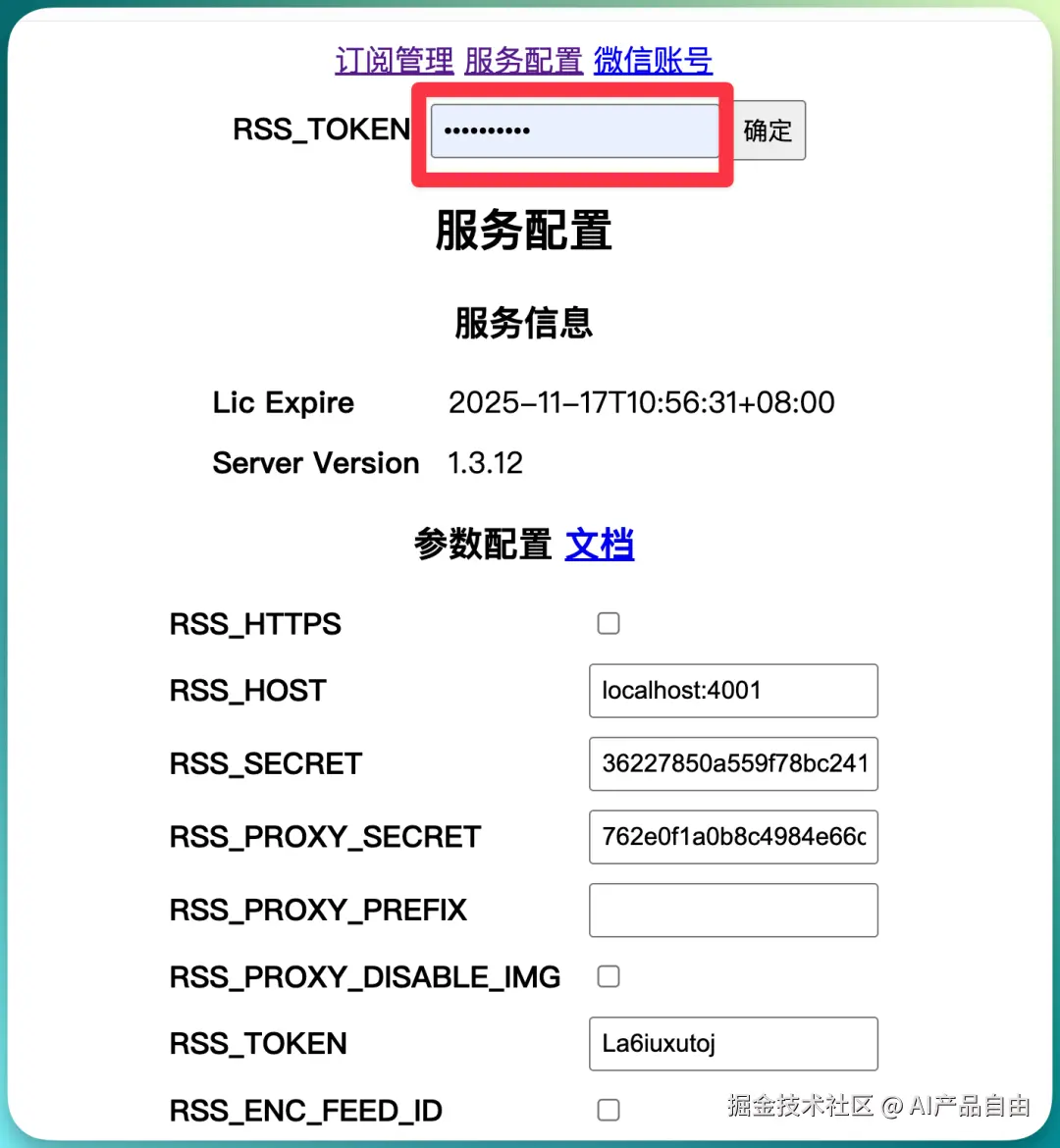The height and width of the screenshot is (1148, 1060).
Task: Click the 确定 confirm button
Action: pos(768,130)
